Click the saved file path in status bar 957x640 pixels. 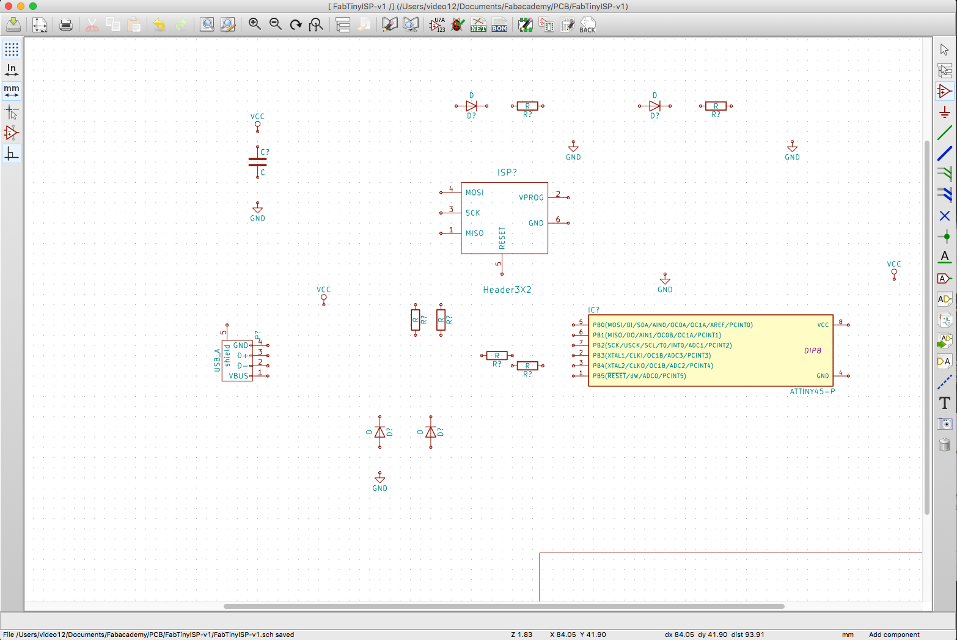pos(149,635)
